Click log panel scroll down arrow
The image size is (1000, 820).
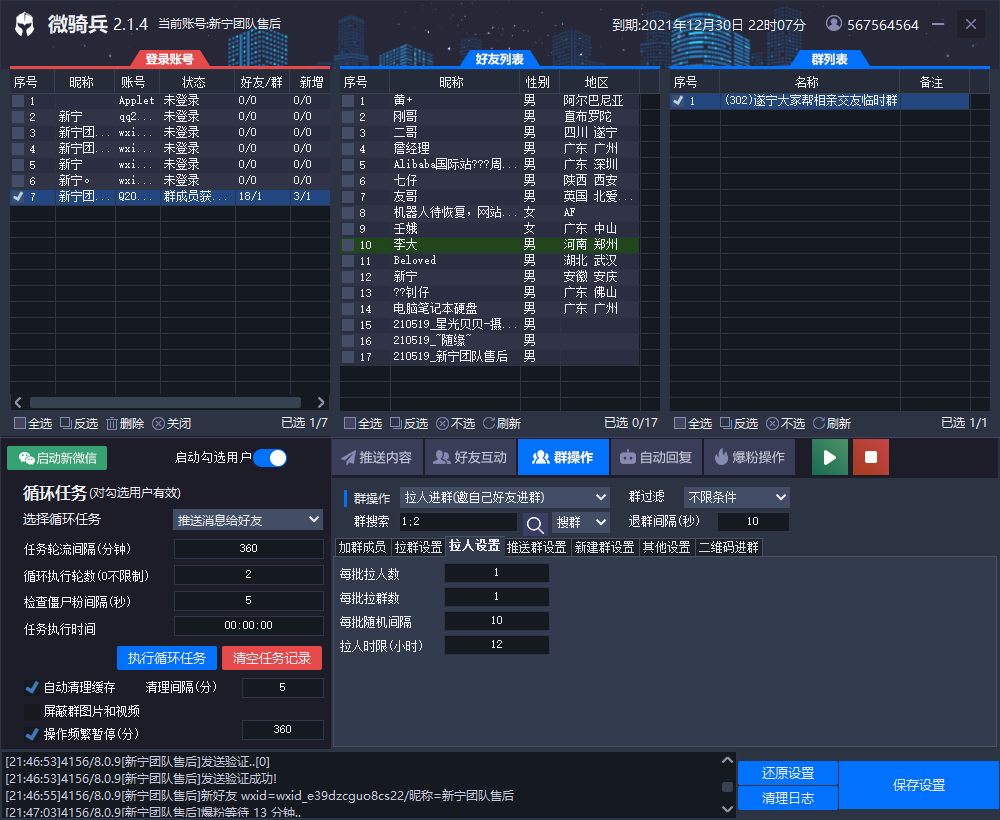coord(727,809)
